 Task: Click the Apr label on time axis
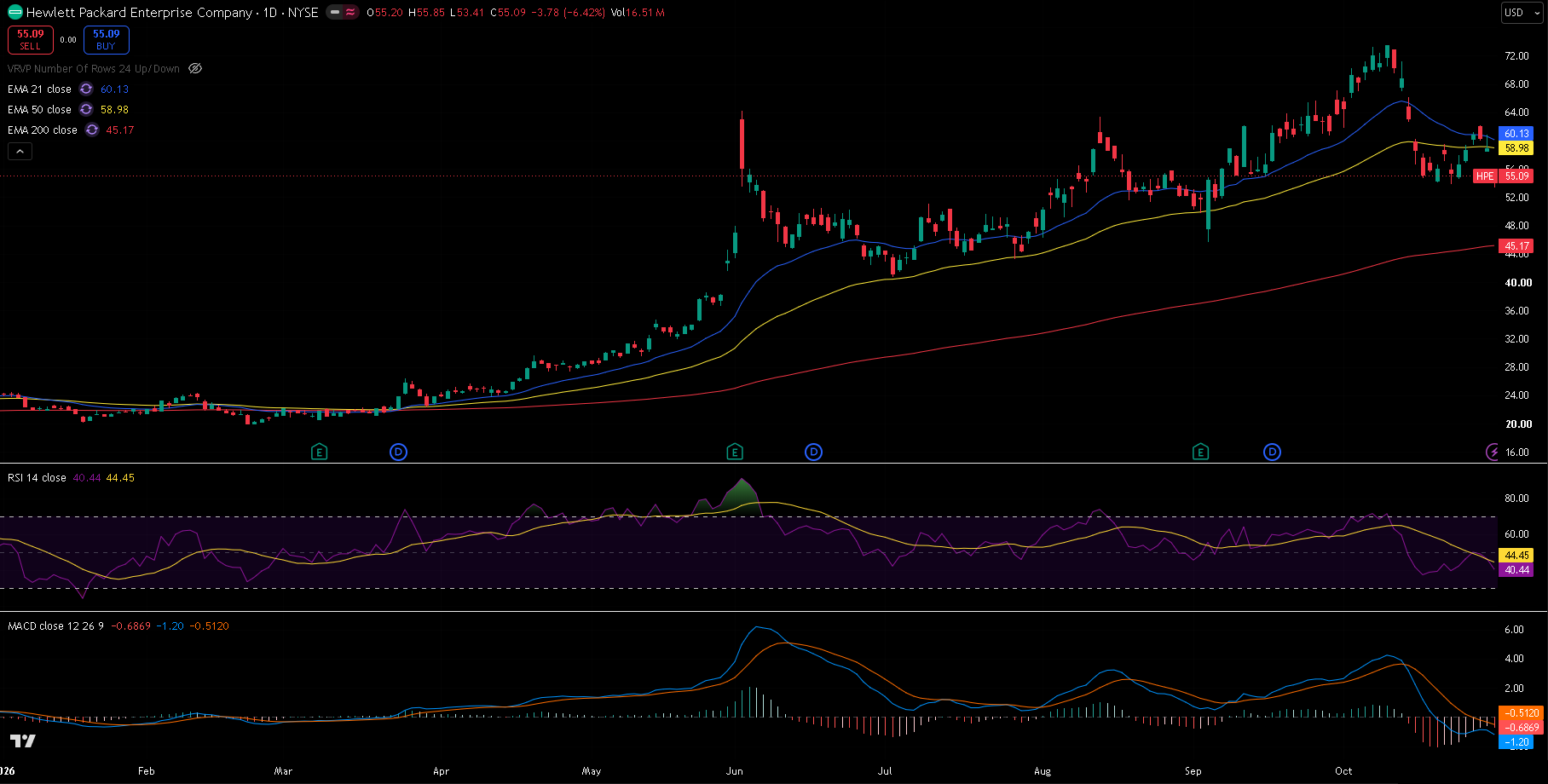point(441,770)
